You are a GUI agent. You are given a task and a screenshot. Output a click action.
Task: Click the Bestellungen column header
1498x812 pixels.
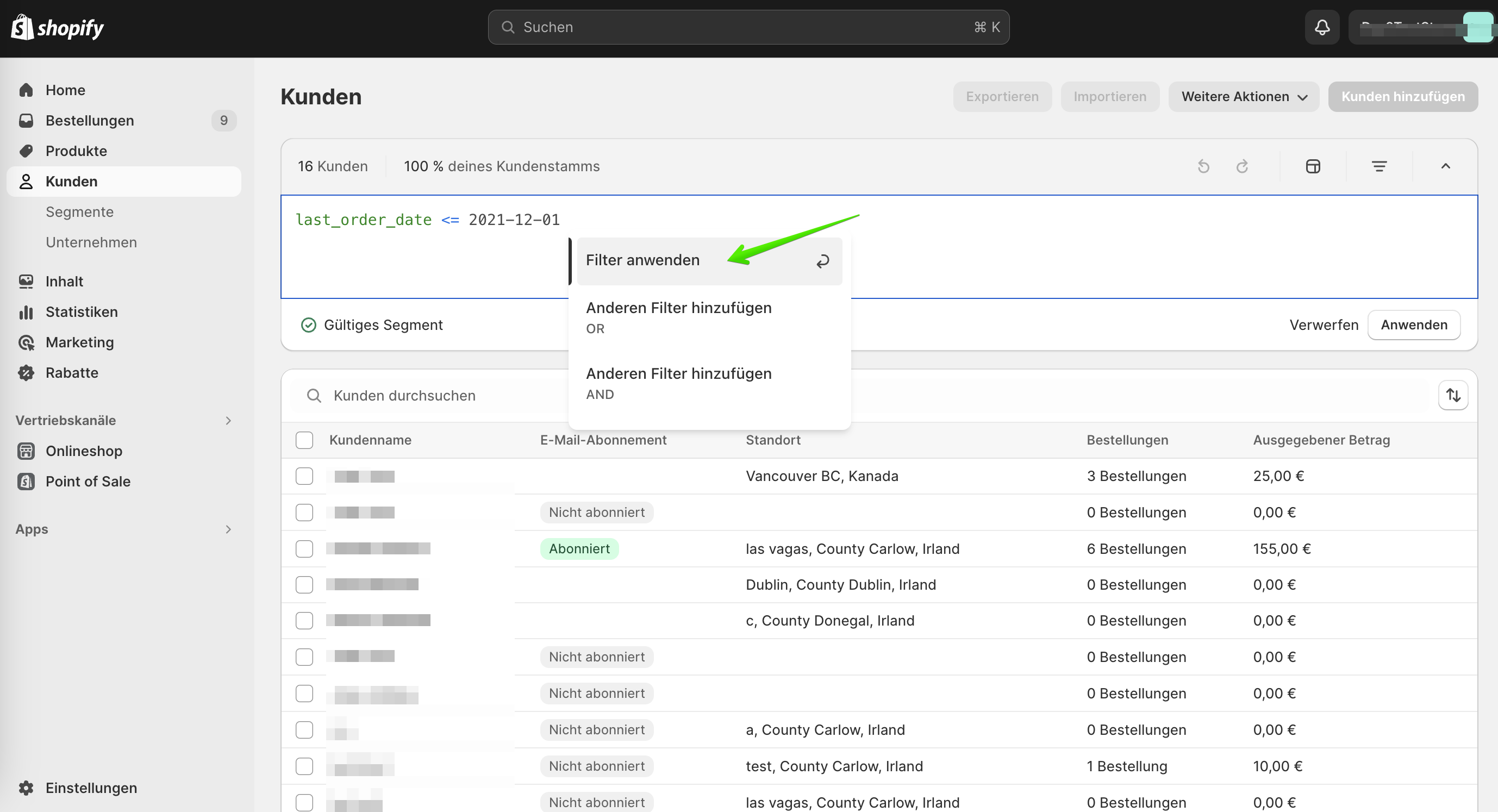(x=1127, y=440)
